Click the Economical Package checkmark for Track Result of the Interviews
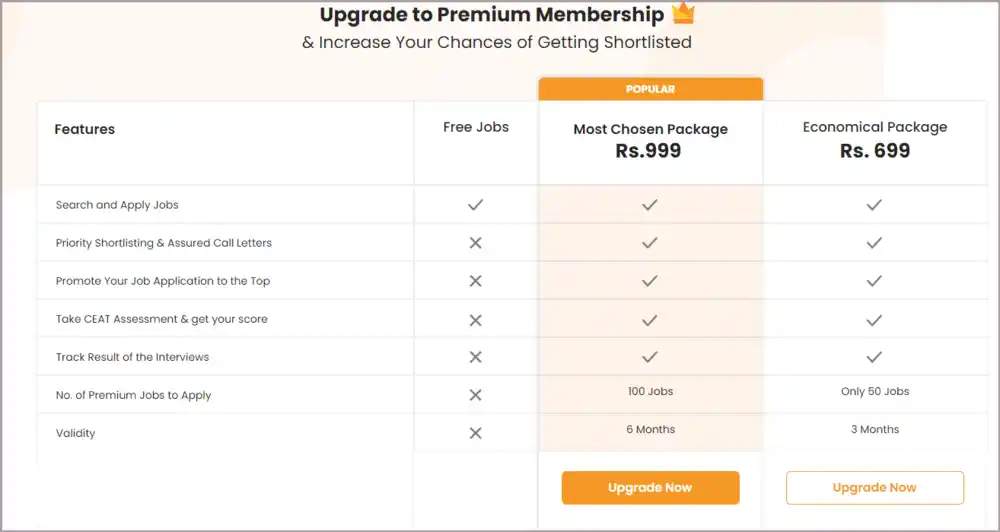Screen dimensions: 1000x532 874,357
